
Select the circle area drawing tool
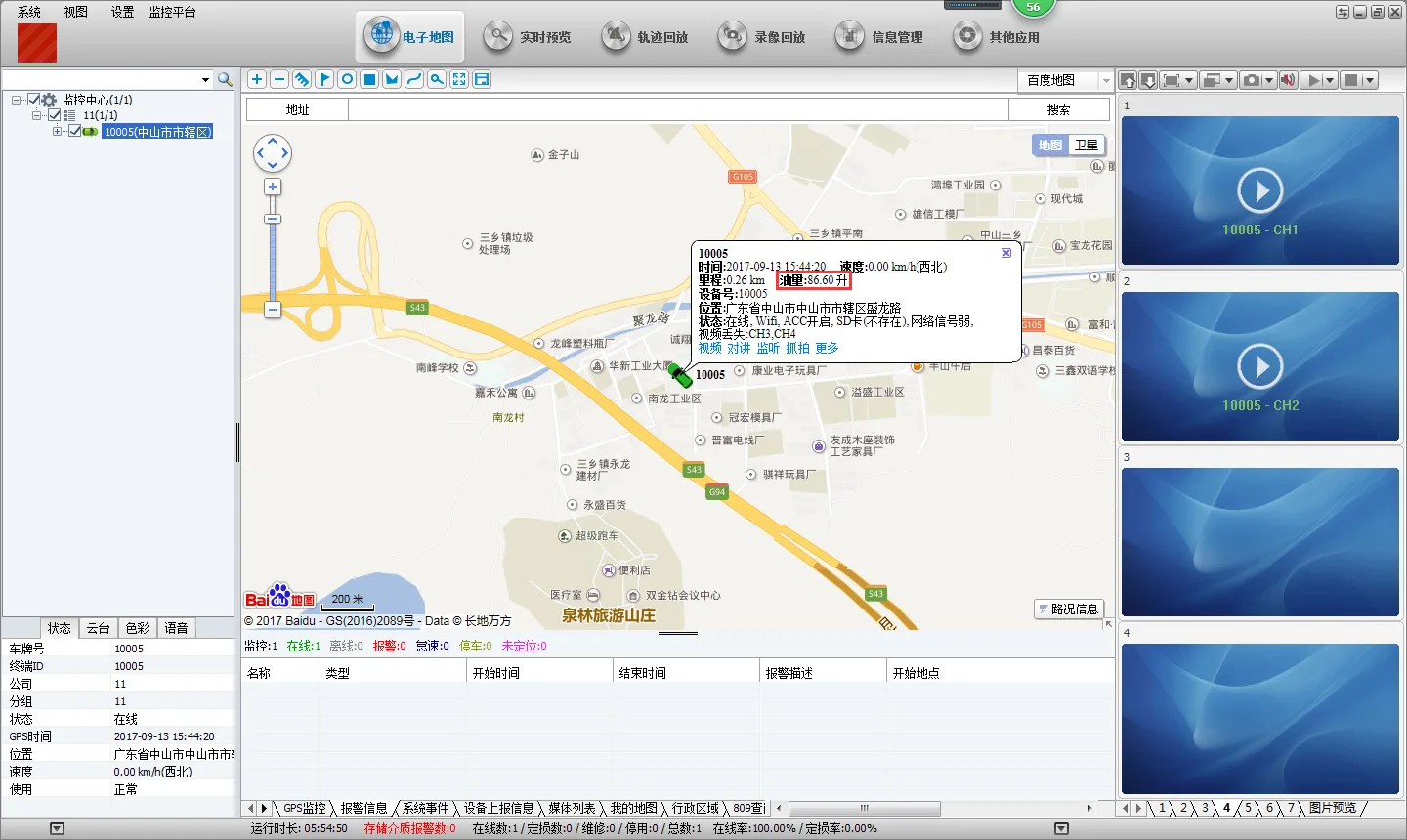(x=347, y=80)
